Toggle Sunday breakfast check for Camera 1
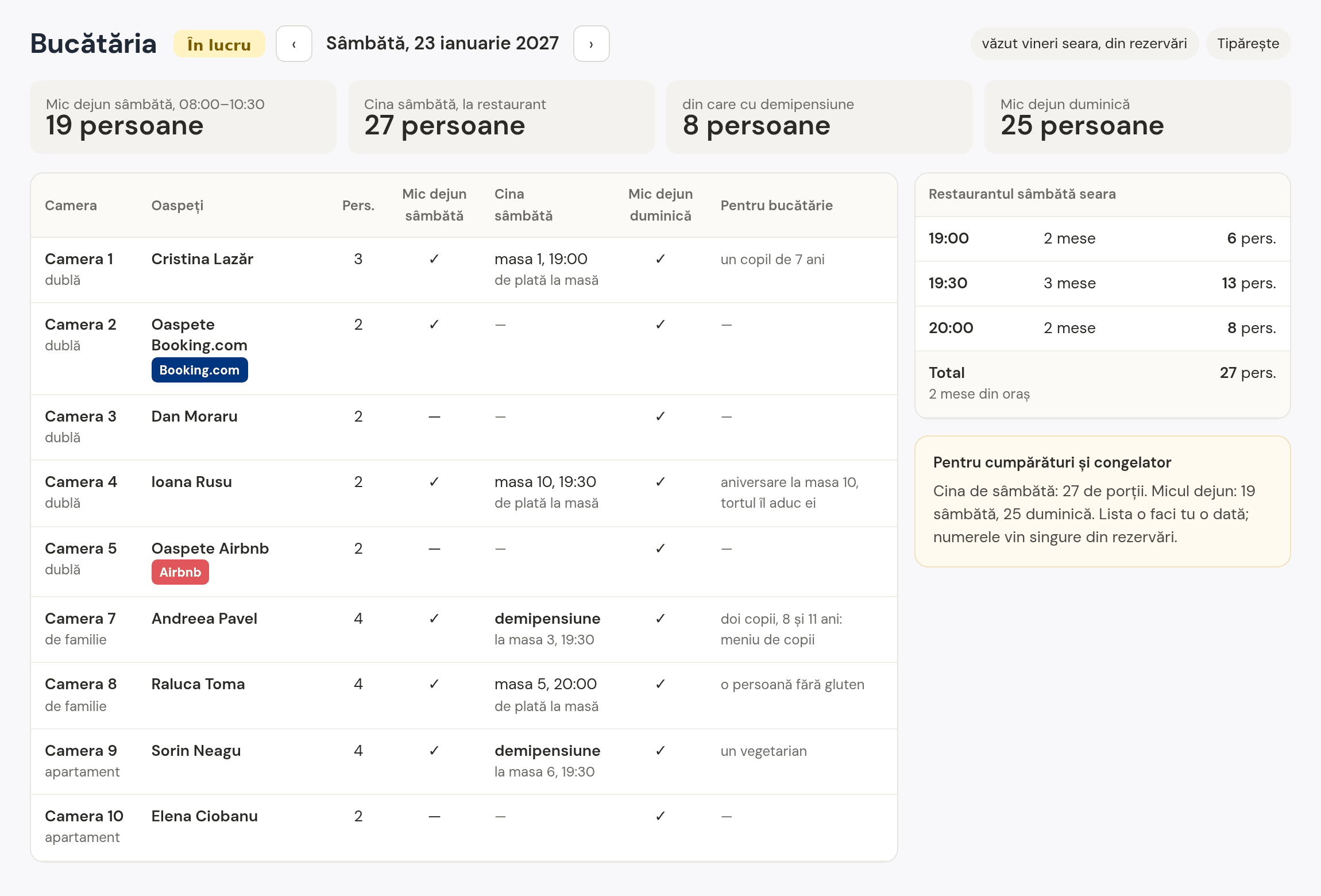Image resolution: width=1321 pixels, height=896 pixels. click(x=660, y=259)
